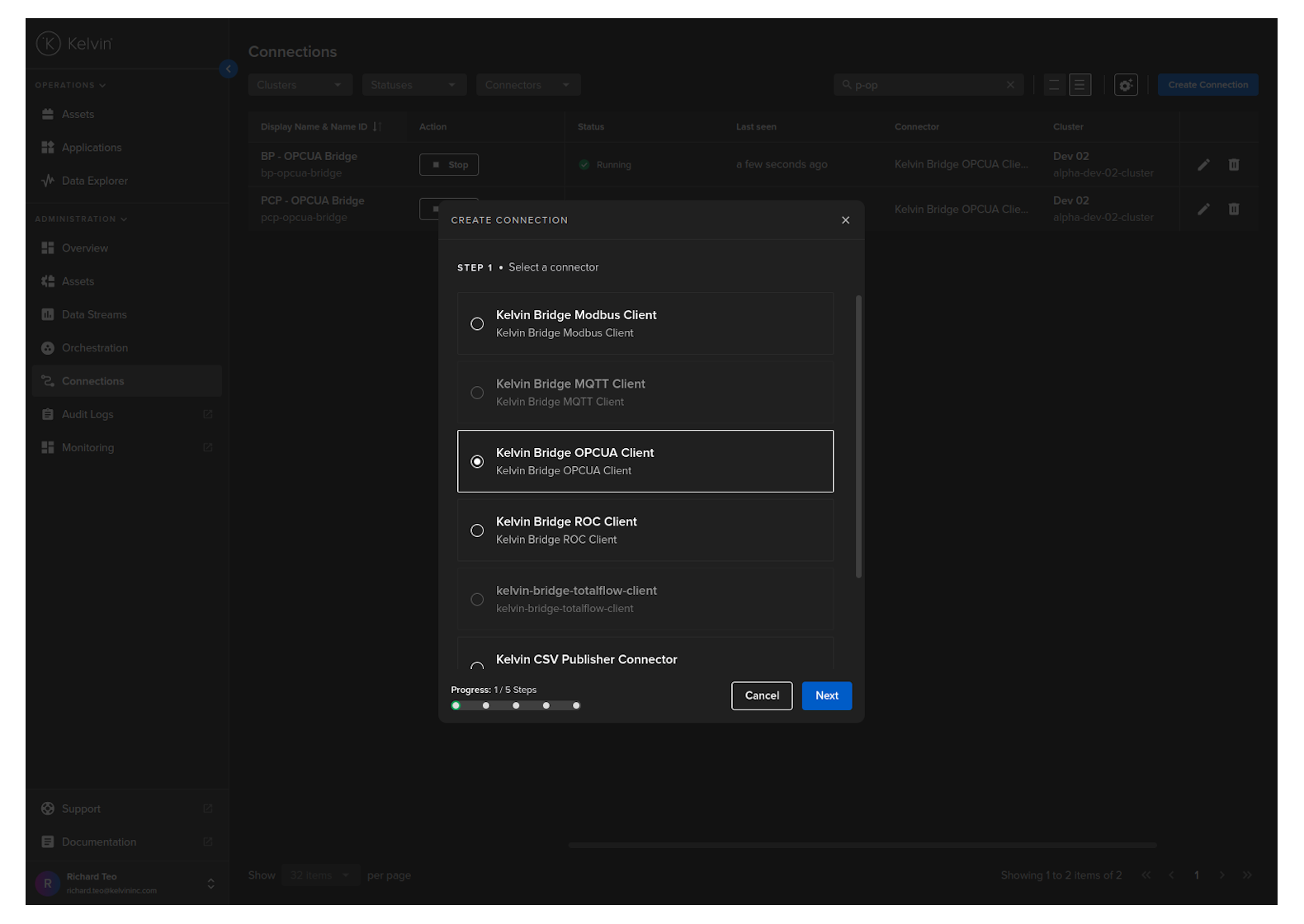This screenshot has width=1304, height=924.
Task: Select Kelvin Bridge OPCUA Client radio button
Action: coord(477,462)
